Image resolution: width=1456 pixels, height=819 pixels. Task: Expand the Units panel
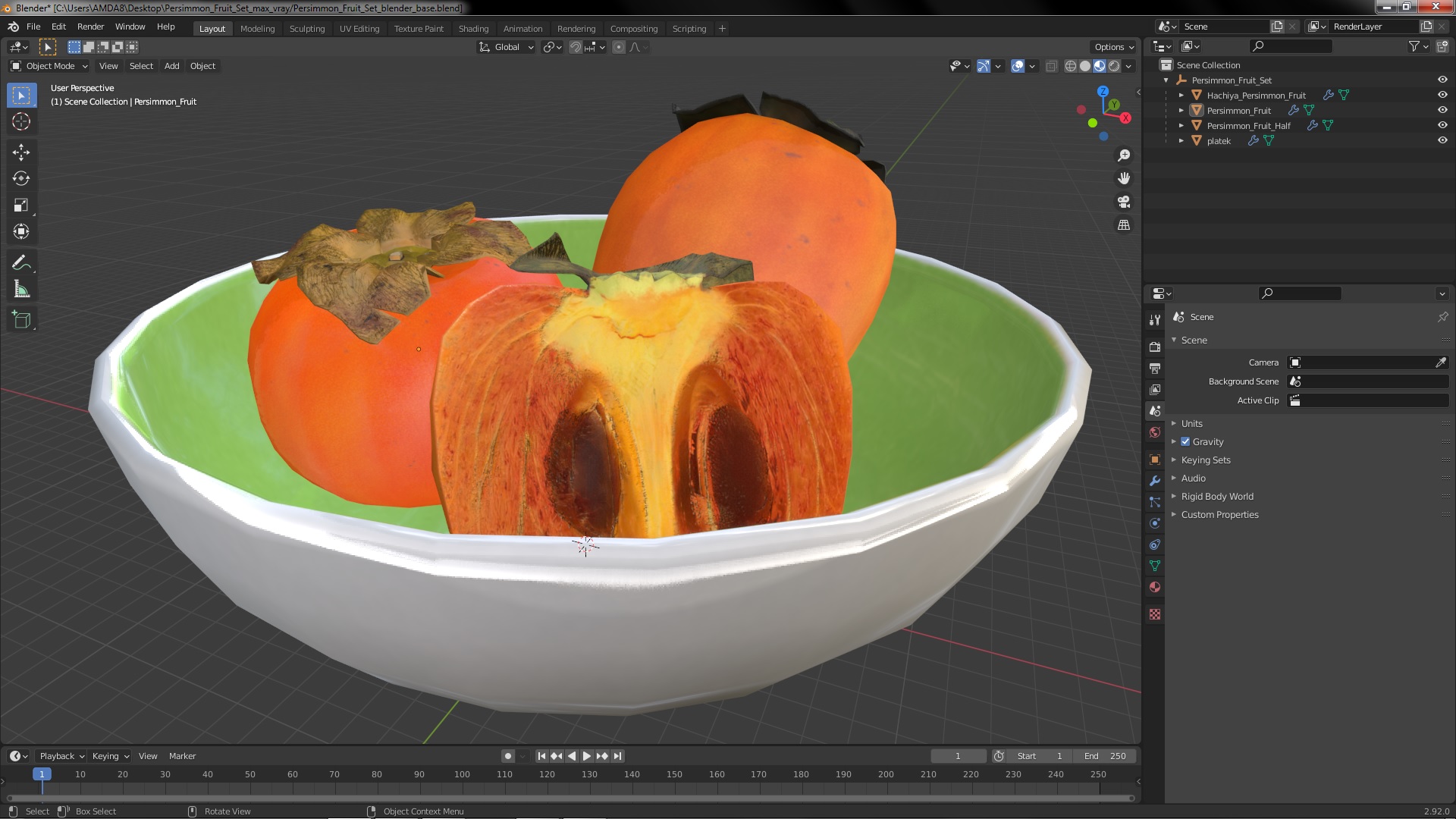click(1191, 424)
